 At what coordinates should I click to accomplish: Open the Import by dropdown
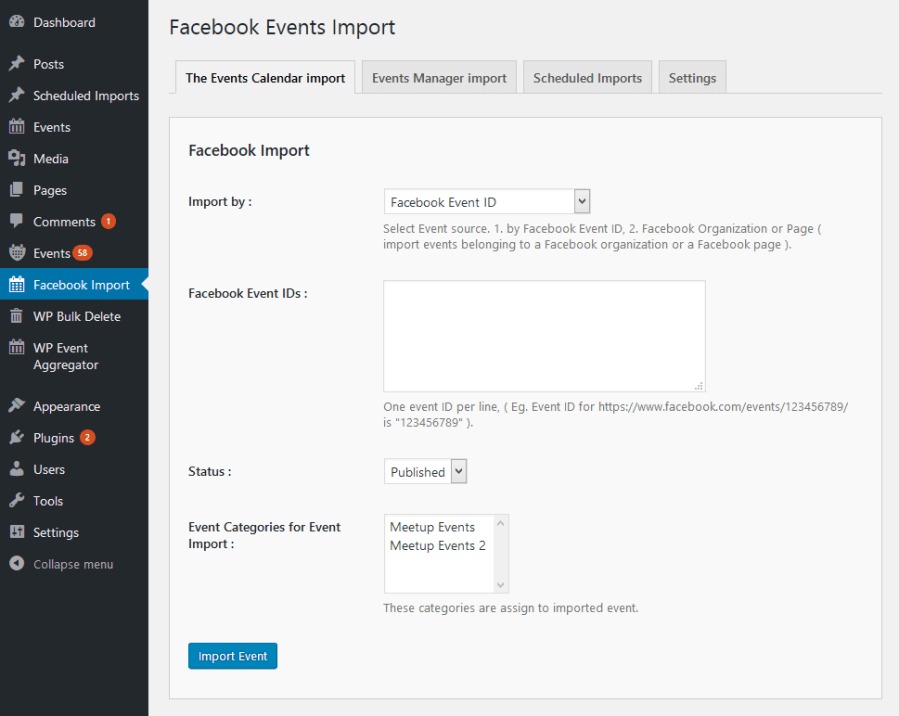pos(487,202)
